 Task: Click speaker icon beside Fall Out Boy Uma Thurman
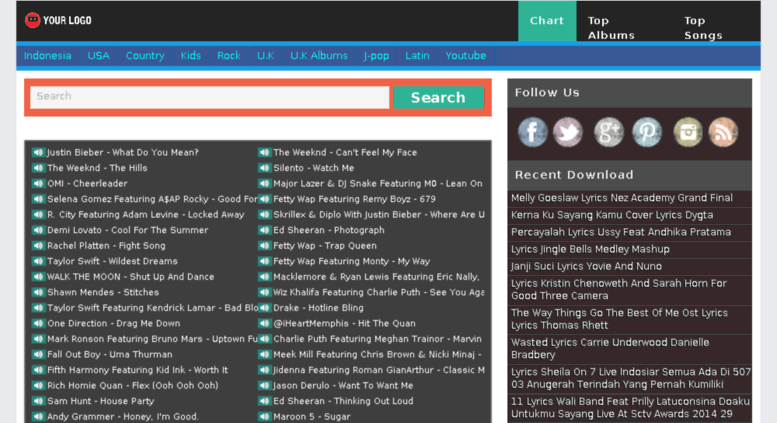38,354
